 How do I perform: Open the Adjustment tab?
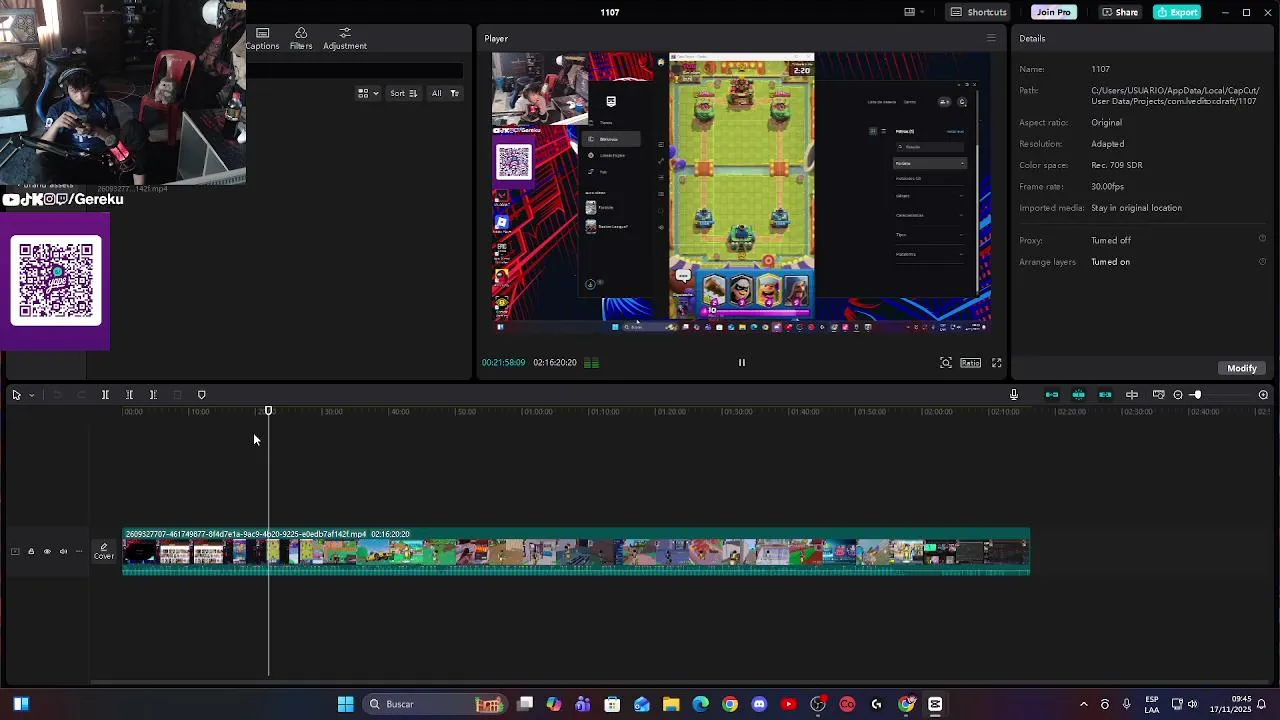click(345, 39)
